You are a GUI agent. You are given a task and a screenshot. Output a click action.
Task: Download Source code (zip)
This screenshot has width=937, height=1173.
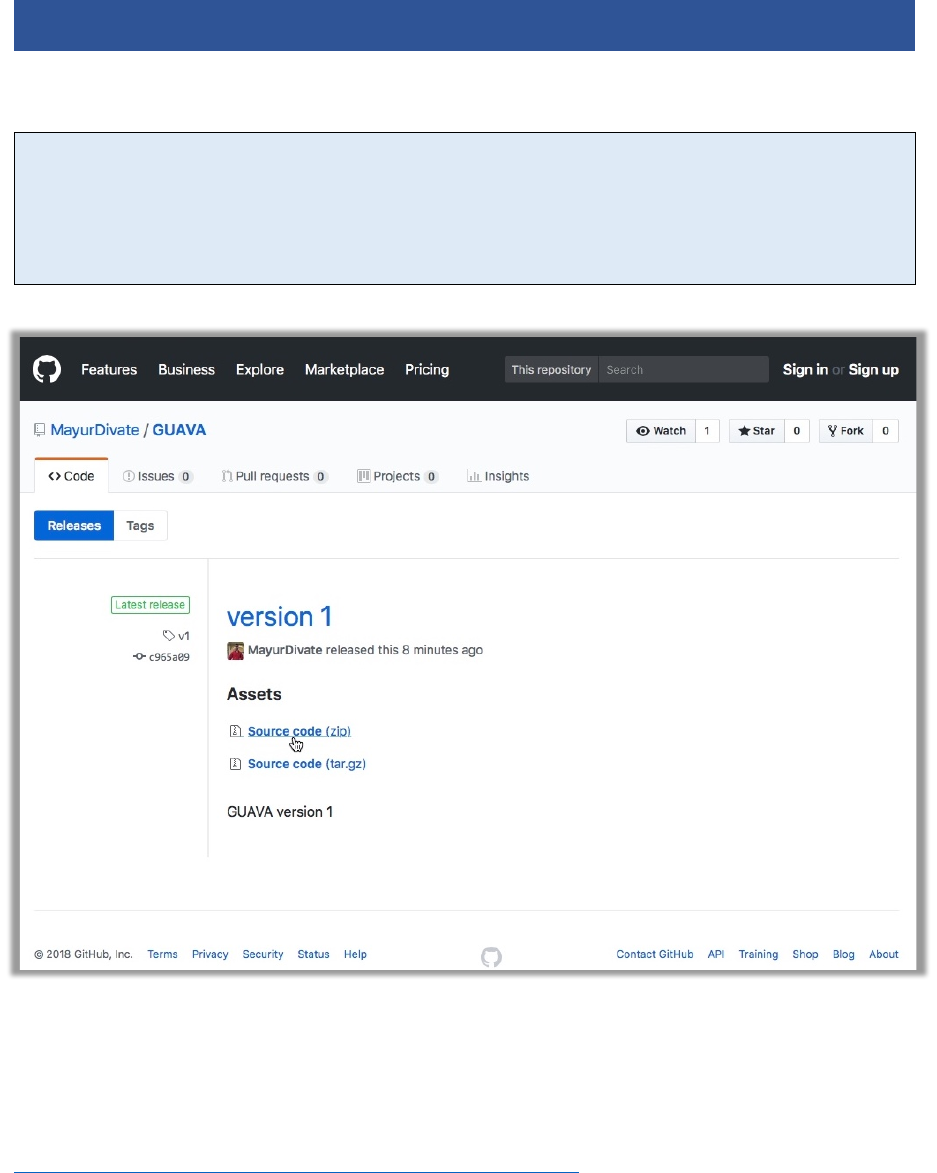[299, 732]
